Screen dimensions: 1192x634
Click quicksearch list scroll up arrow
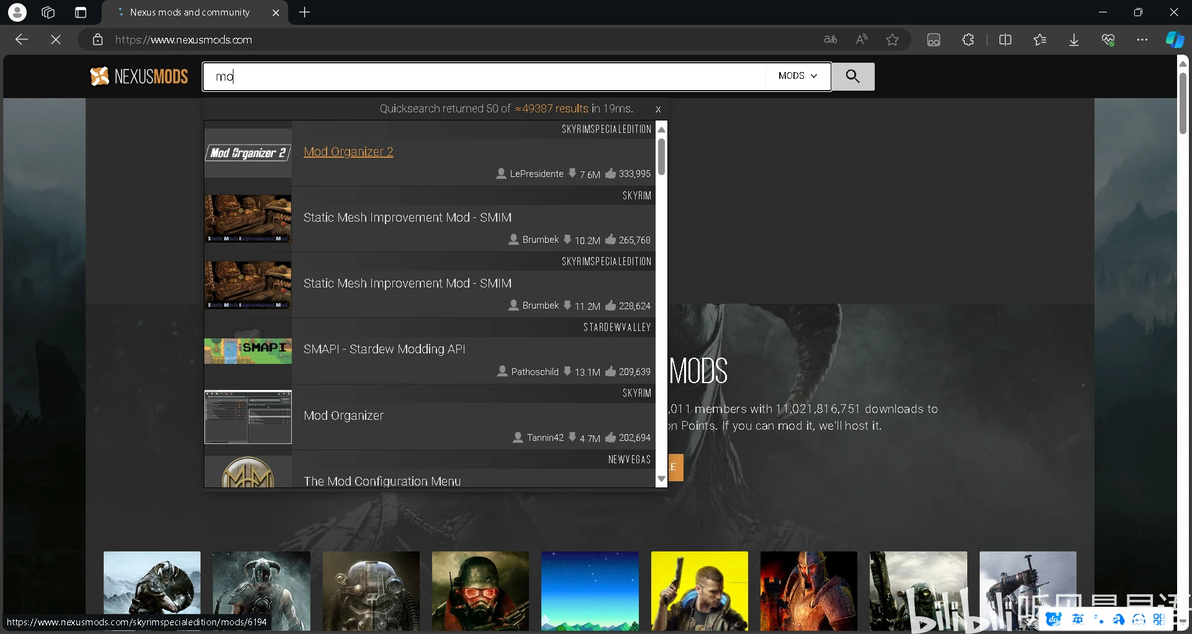pos(661,130)
